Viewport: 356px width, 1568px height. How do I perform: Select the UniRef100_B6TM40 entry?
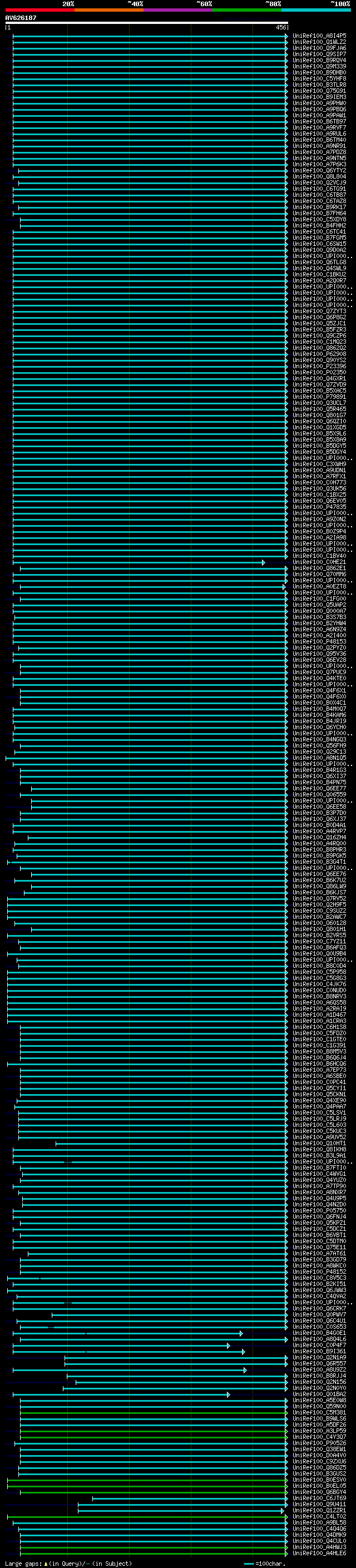tap(319, 140)
